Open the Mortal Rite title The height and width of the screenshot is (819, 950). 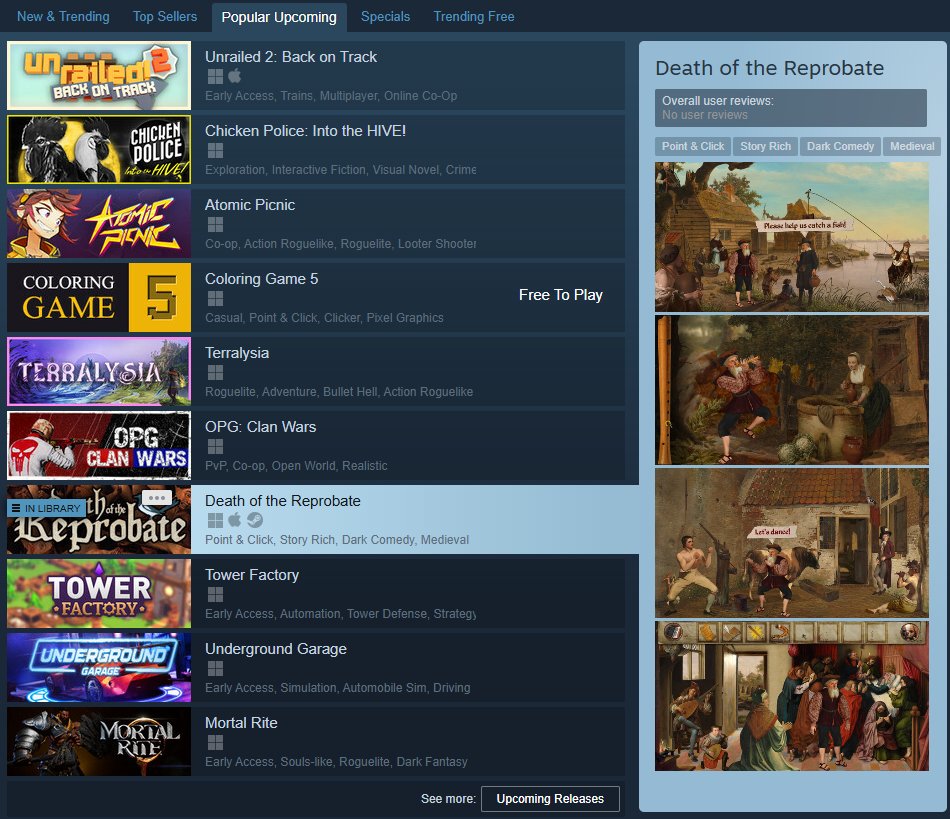click(x=241, y=723)
